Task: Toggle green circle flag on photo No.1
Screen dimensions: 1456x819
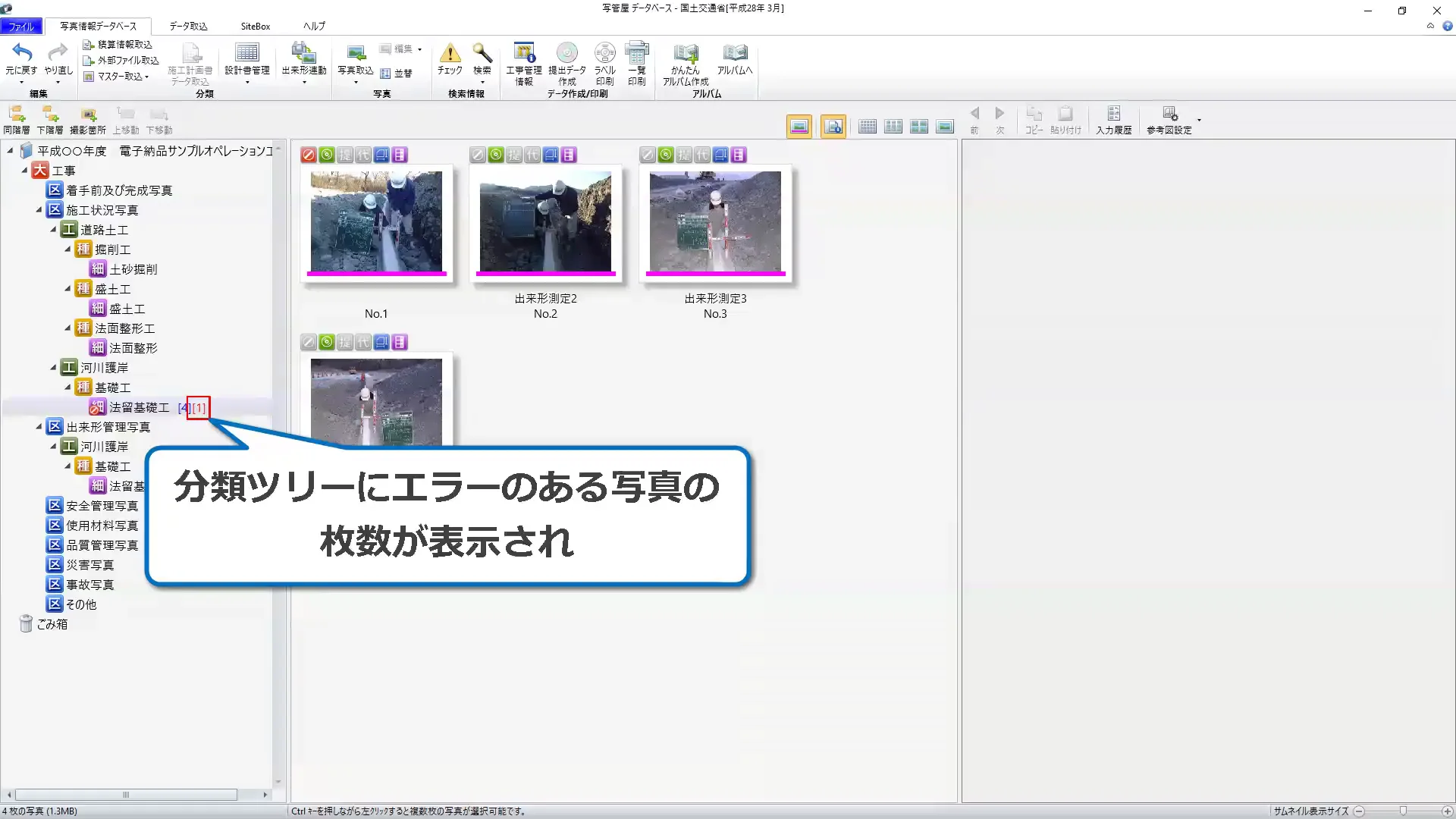Action: click(327, 155)
